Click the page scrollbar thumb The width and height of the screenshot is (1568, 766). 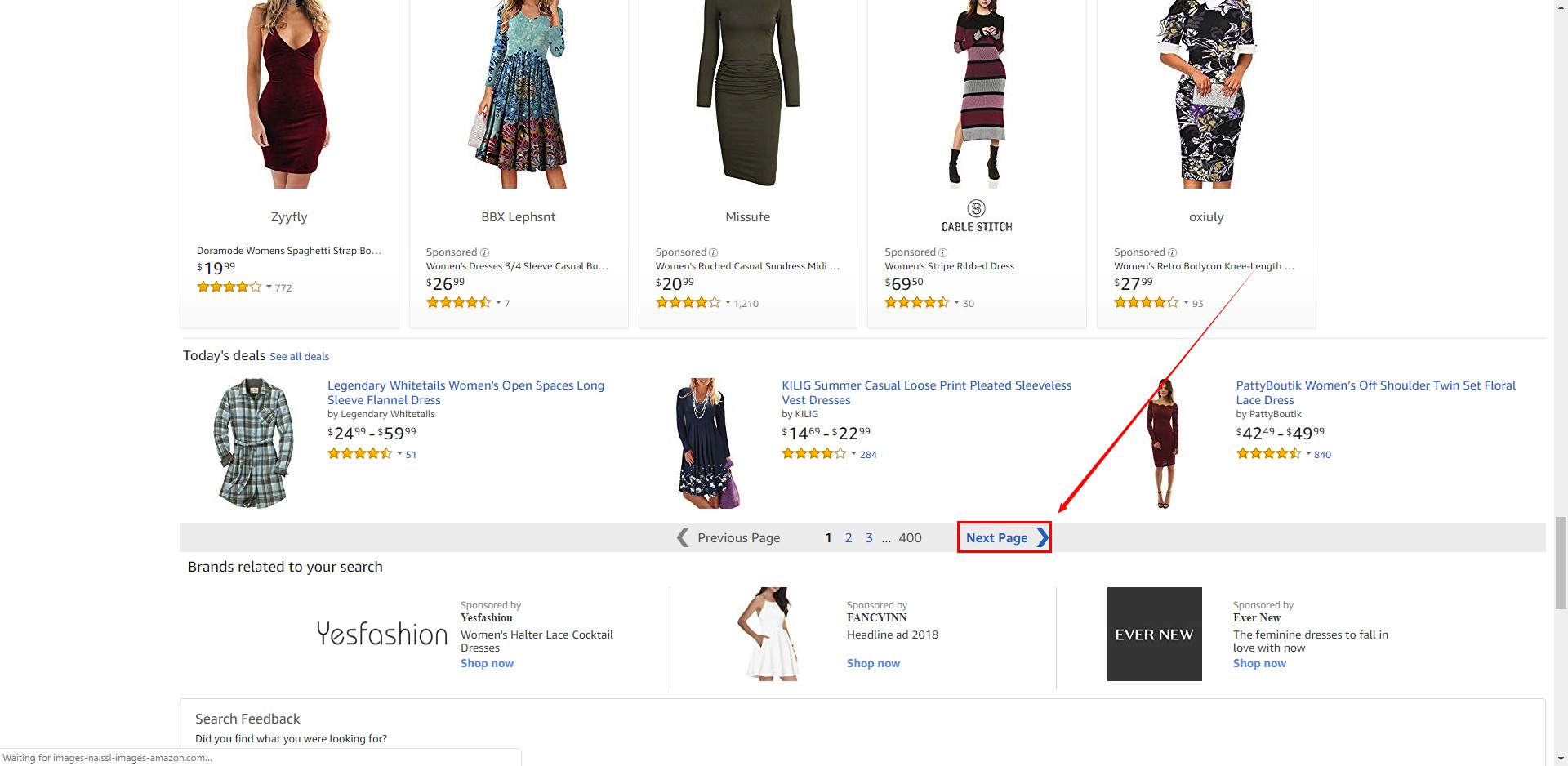(1561, 563)
